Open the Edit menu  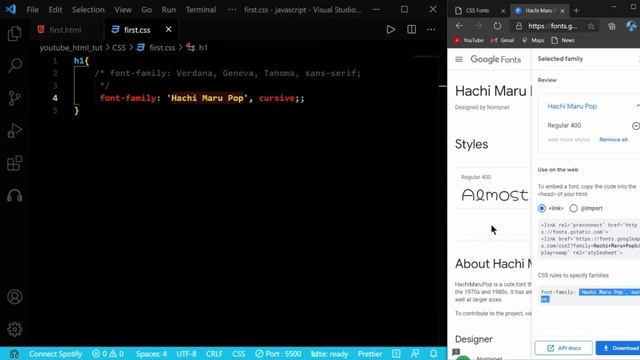pyautogui.click(x=55, y=10)
